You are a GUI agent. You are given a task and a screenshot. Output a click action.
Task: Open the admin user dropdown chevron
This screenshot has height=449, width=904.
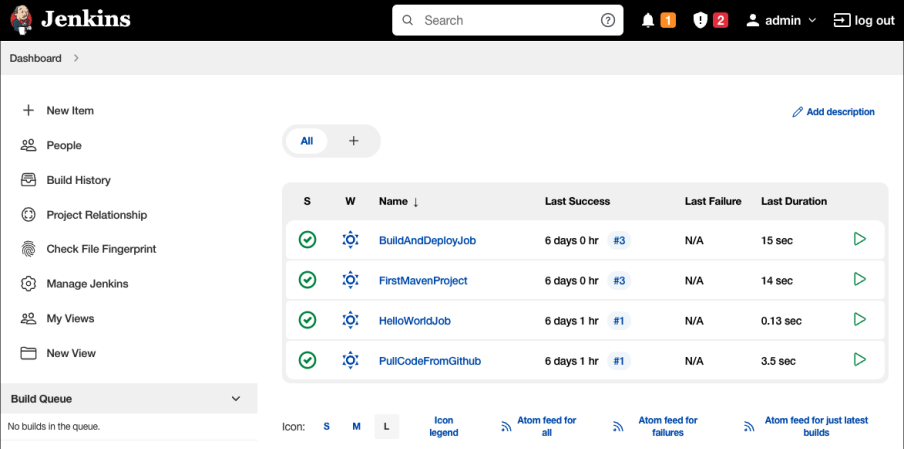click(812, 21)
